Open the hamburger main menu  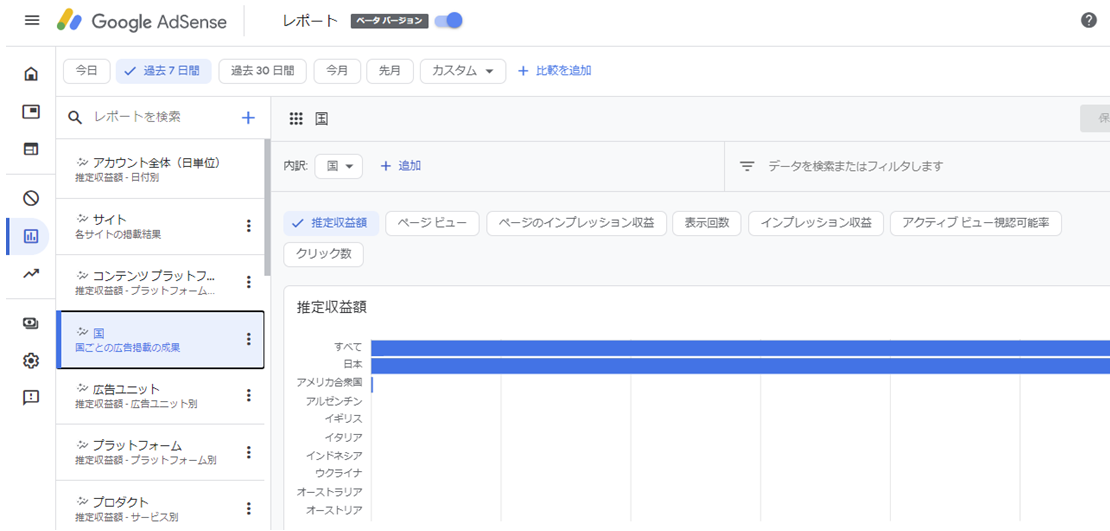pyautogui.click(x=32, y=21)
